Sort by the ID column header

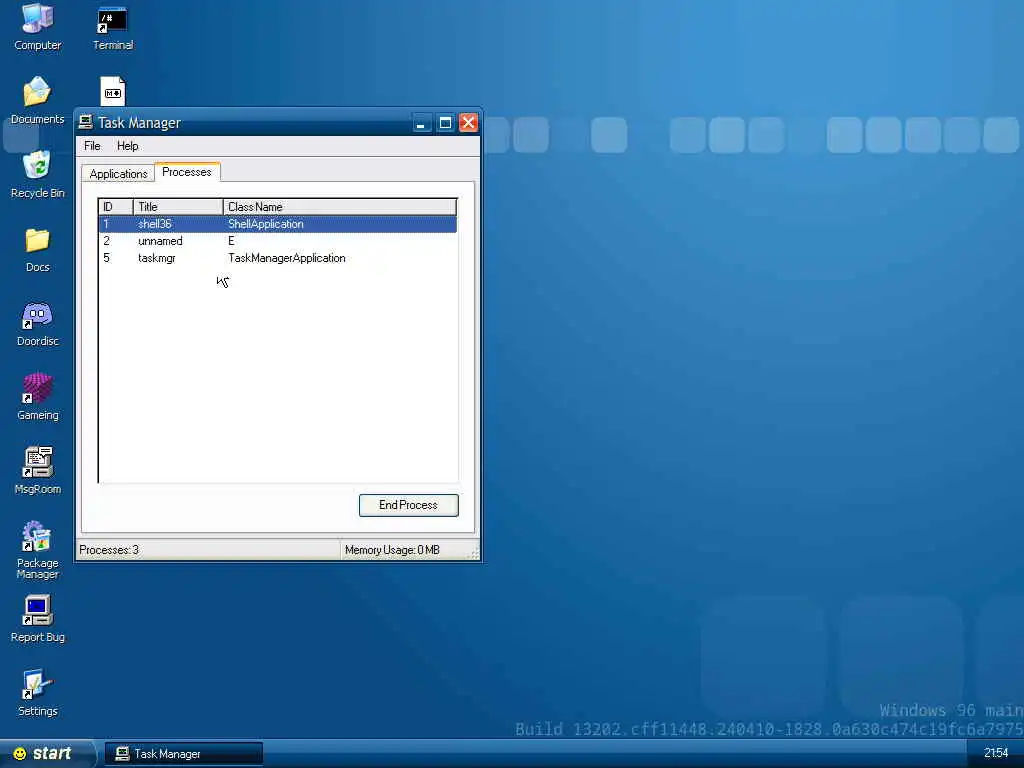pos(116,207)
